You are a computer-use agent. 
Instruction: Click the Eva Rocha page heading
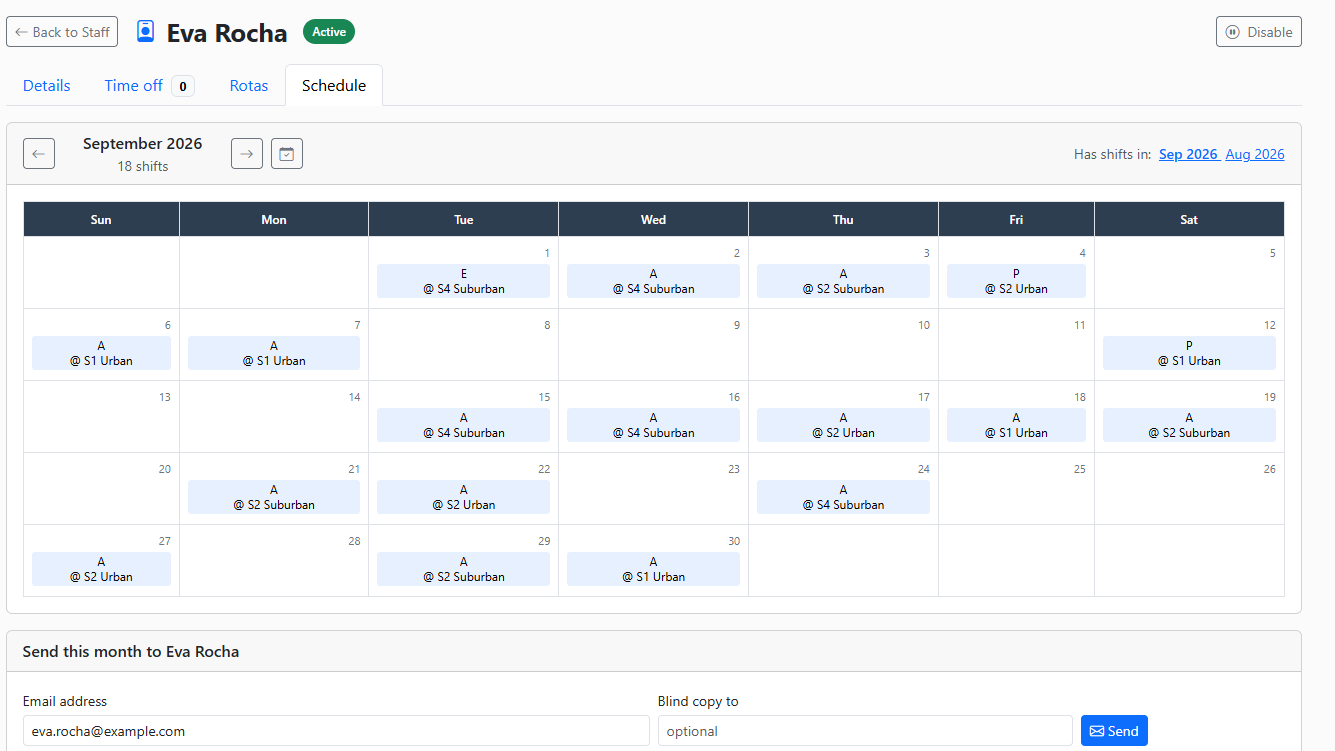(227, 32)
